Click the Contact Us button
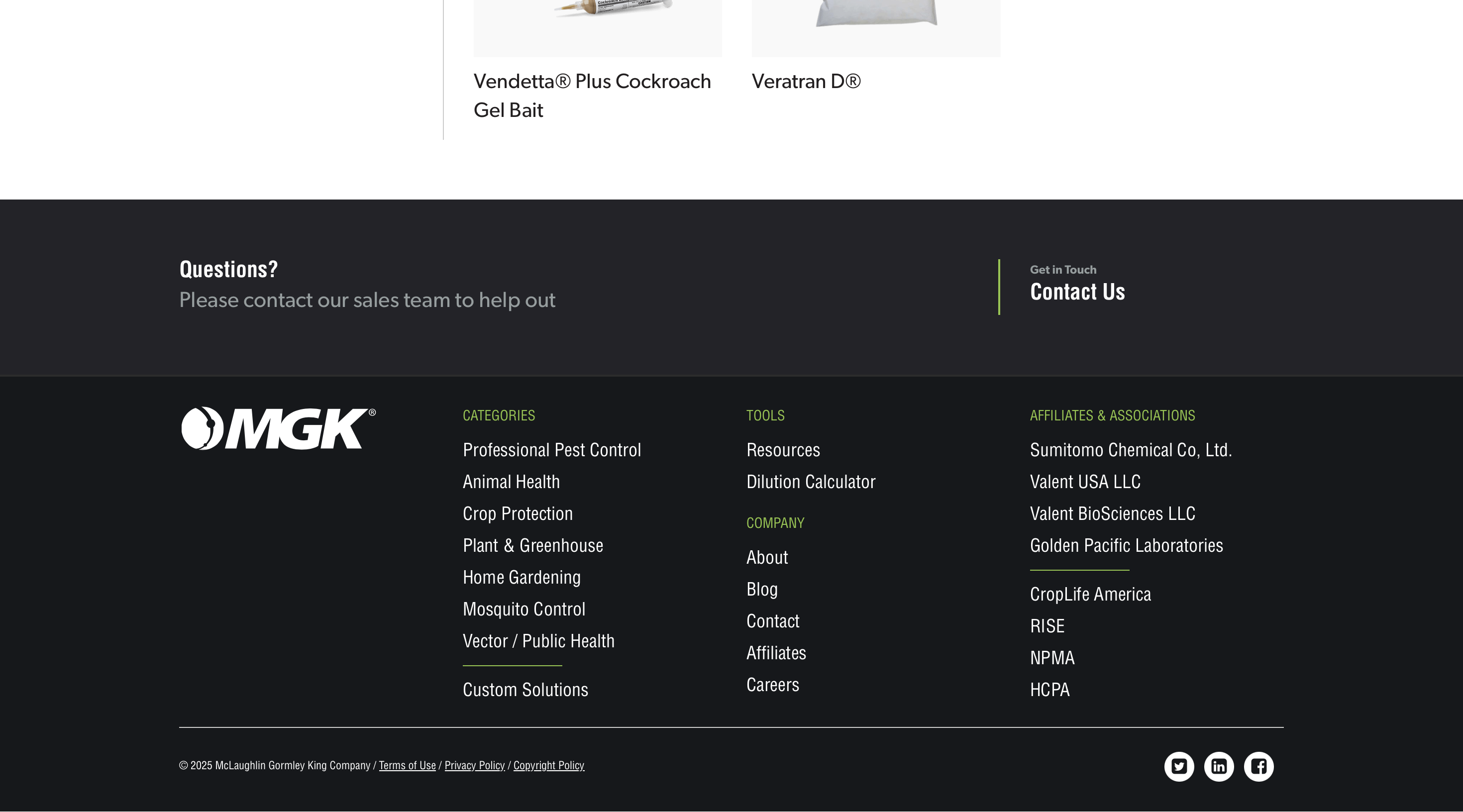The height and width of the screenshot is (812, 1463). [1077, 292]
